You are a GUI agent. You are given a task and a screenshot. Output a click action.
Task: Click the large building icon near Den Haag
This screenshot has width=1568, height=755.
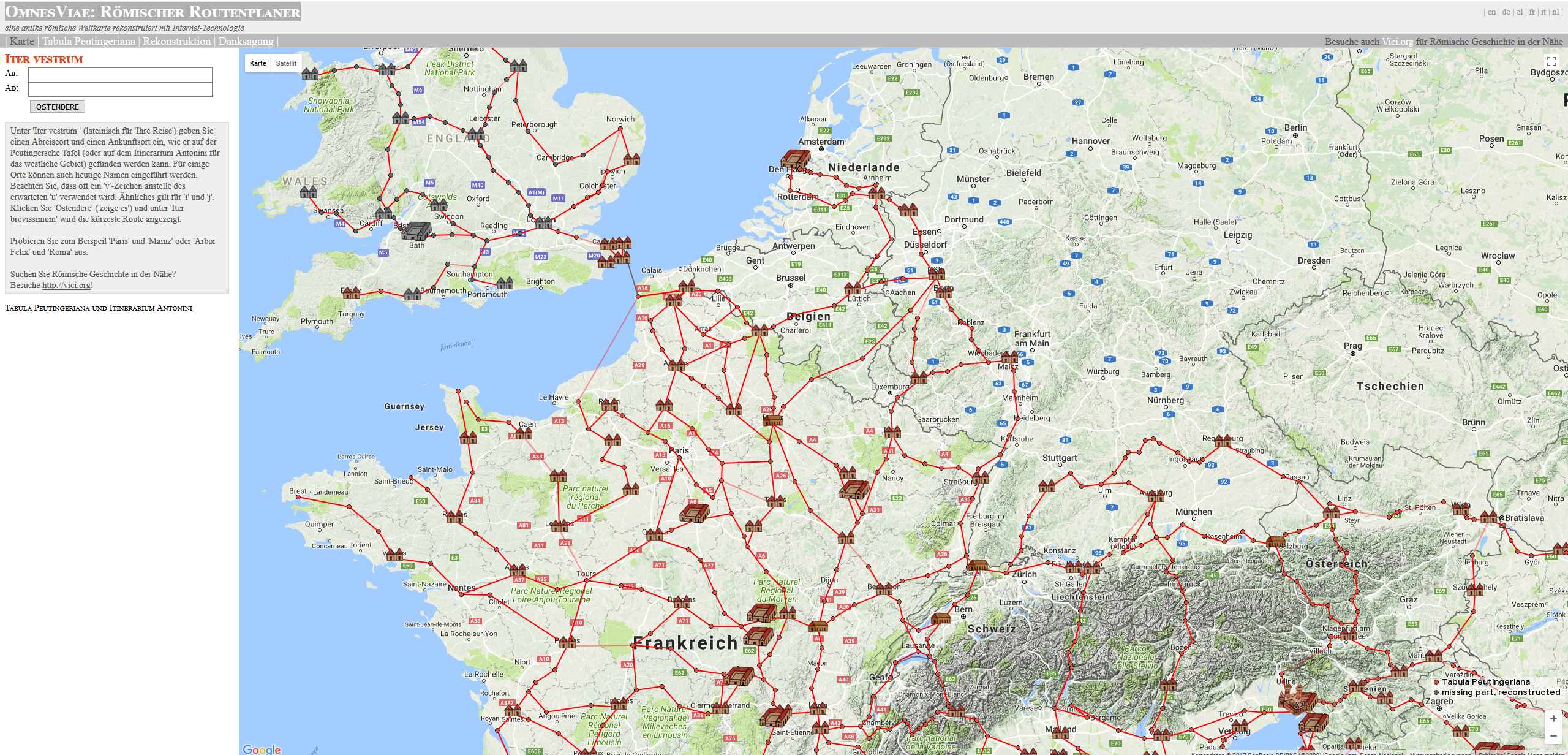pos(795,159)
